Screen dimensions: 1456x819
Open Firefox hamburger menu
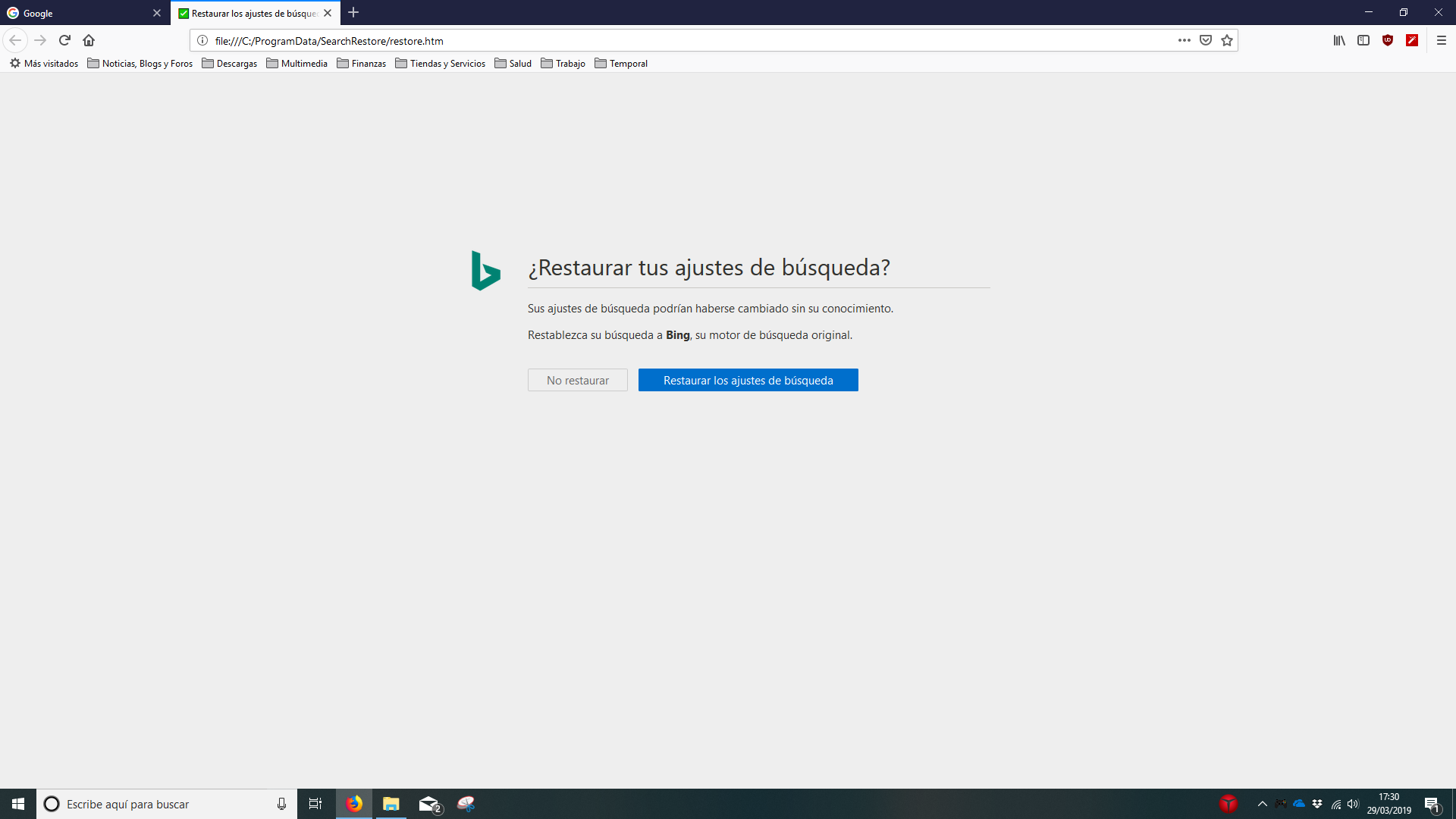coord(1442,40)
